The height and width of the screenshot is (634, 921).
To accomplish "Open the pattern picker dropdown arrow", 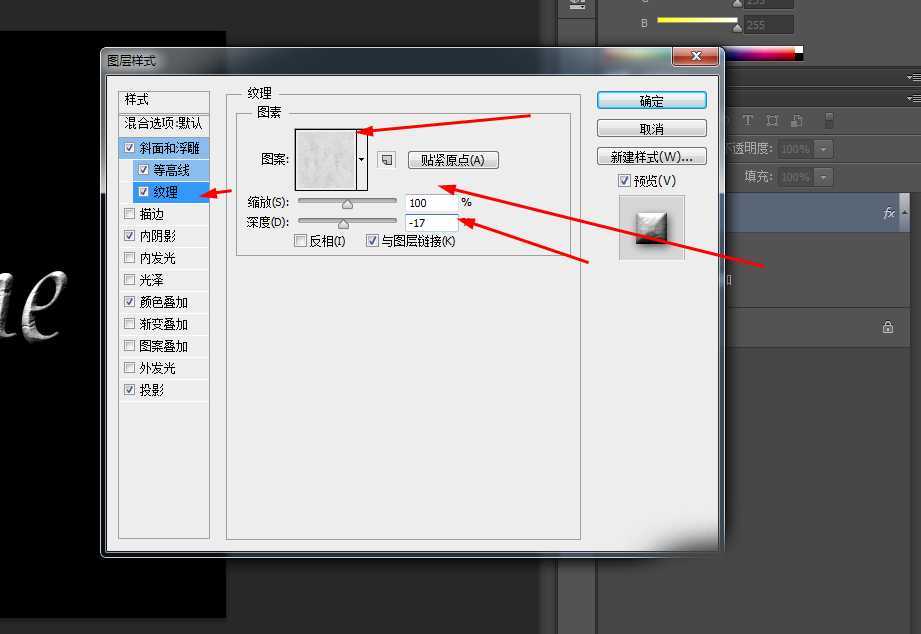I will (362, 159).
